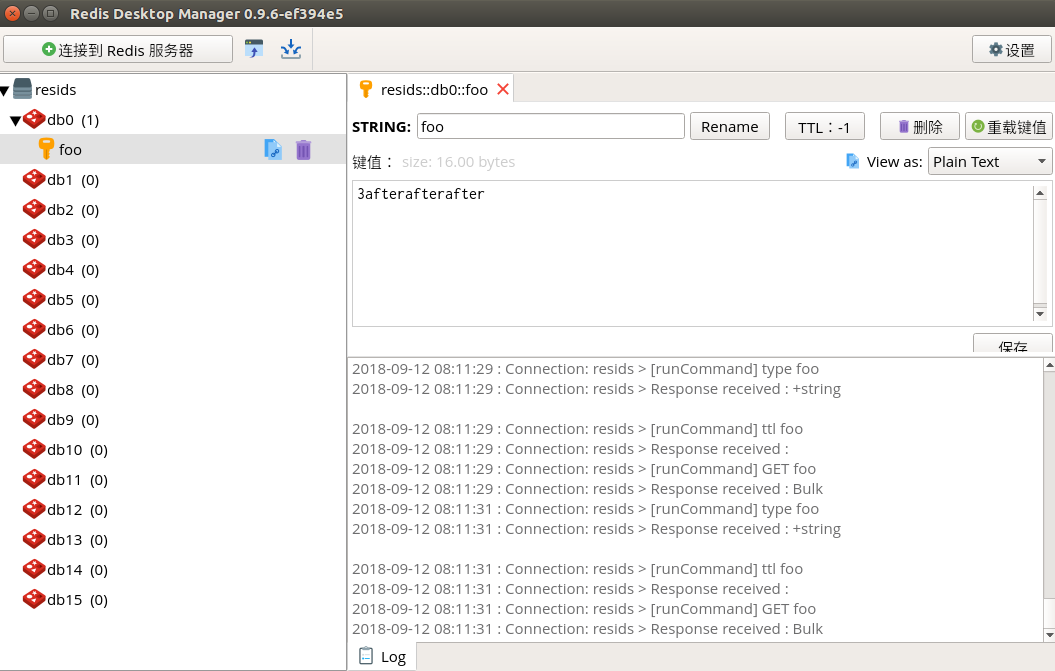Click the log panel scrollbar down arrow
Screen dimensions: 1055x671
point(1048,634)
